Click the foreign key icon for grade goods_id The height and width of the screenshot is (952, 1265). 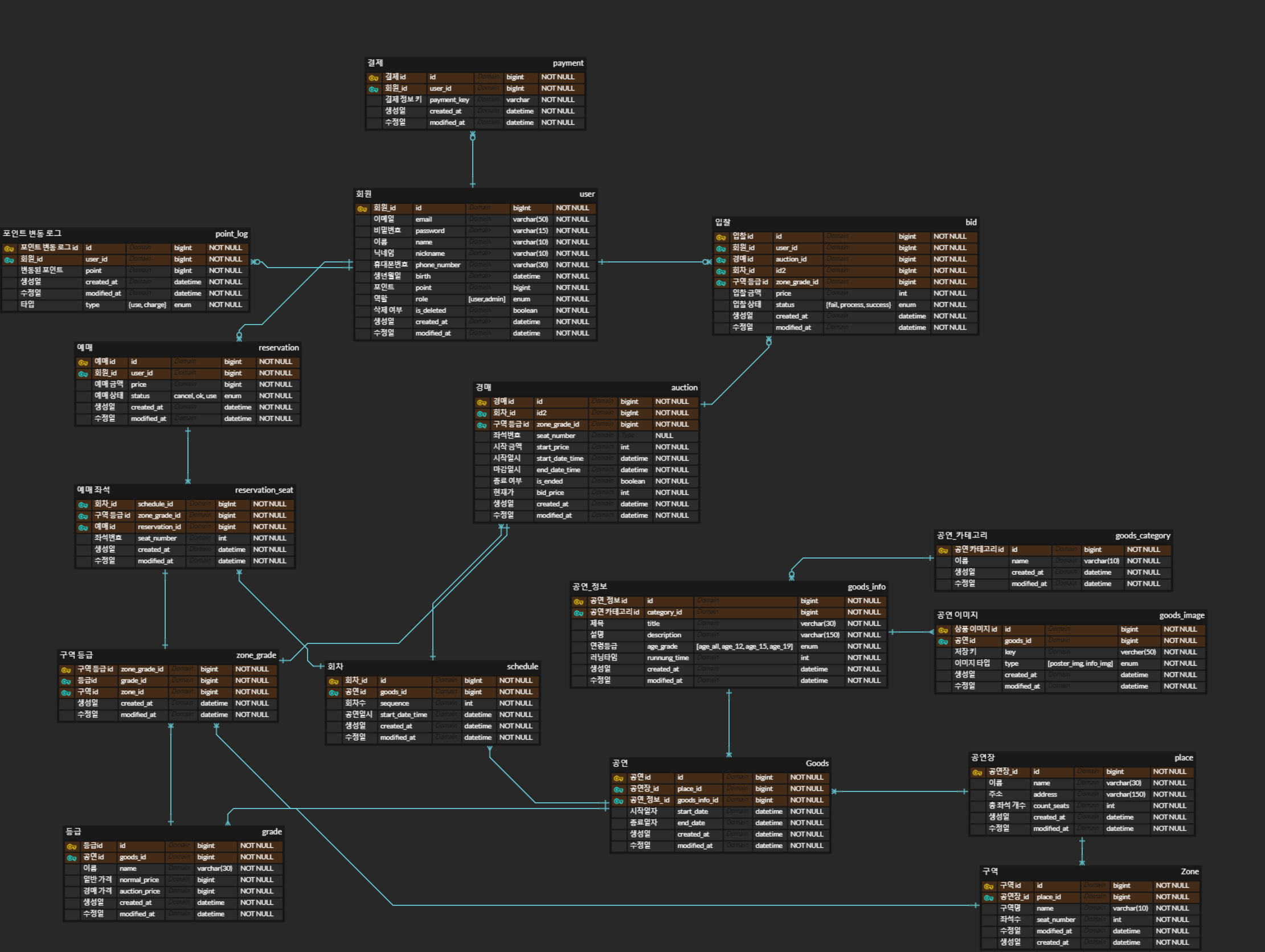pos(72,857)
